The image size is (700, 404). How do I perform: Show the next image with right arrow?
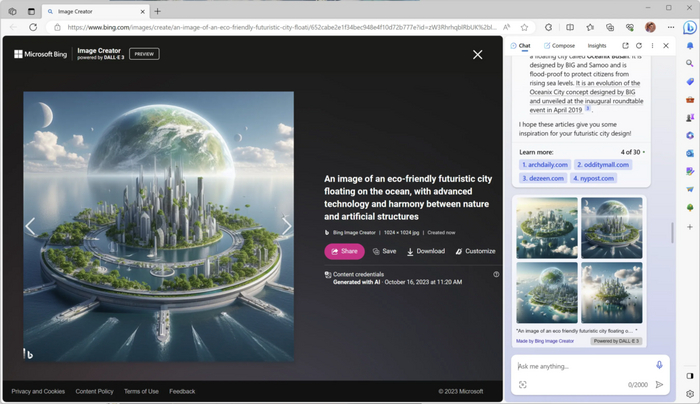(x=287, y=226)
